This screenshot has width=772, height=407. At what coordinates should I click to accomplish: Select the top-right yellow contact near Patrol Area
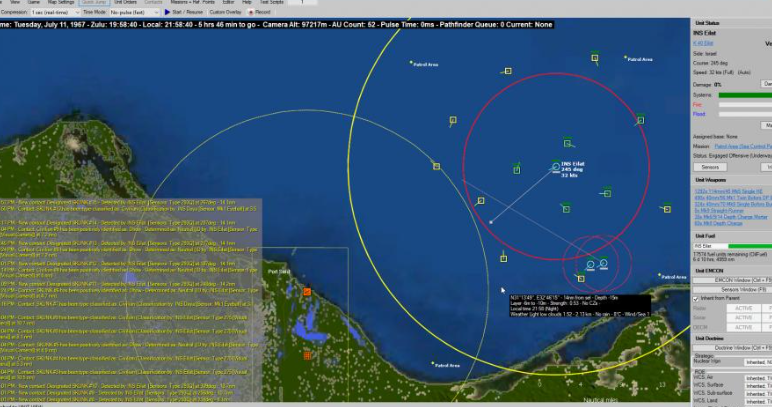595,58
